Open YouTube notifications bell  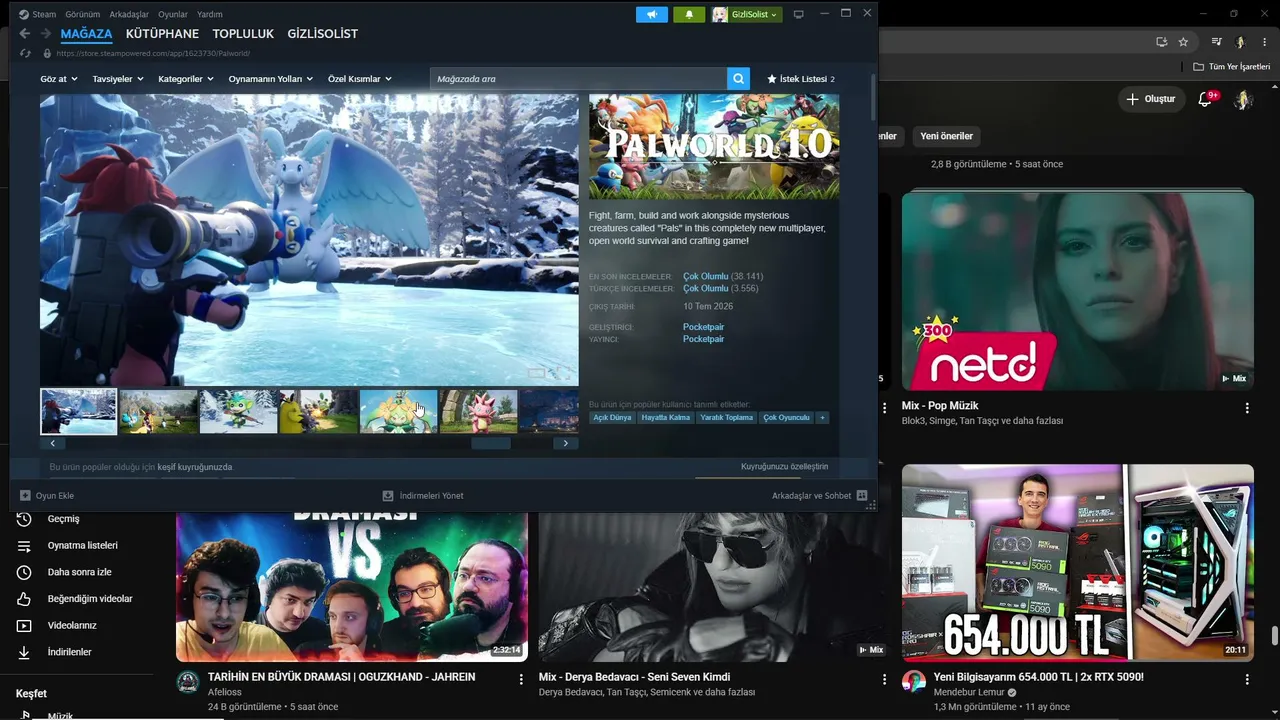coord(1206,99)
